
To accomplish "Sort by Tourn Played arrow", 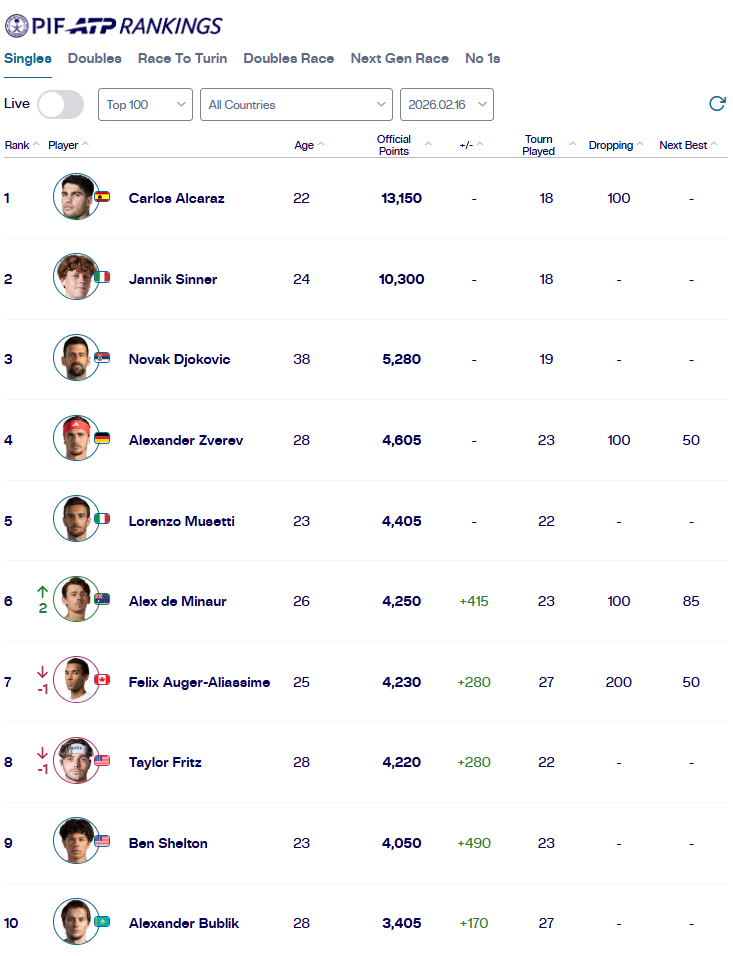I will pos(573,145).
